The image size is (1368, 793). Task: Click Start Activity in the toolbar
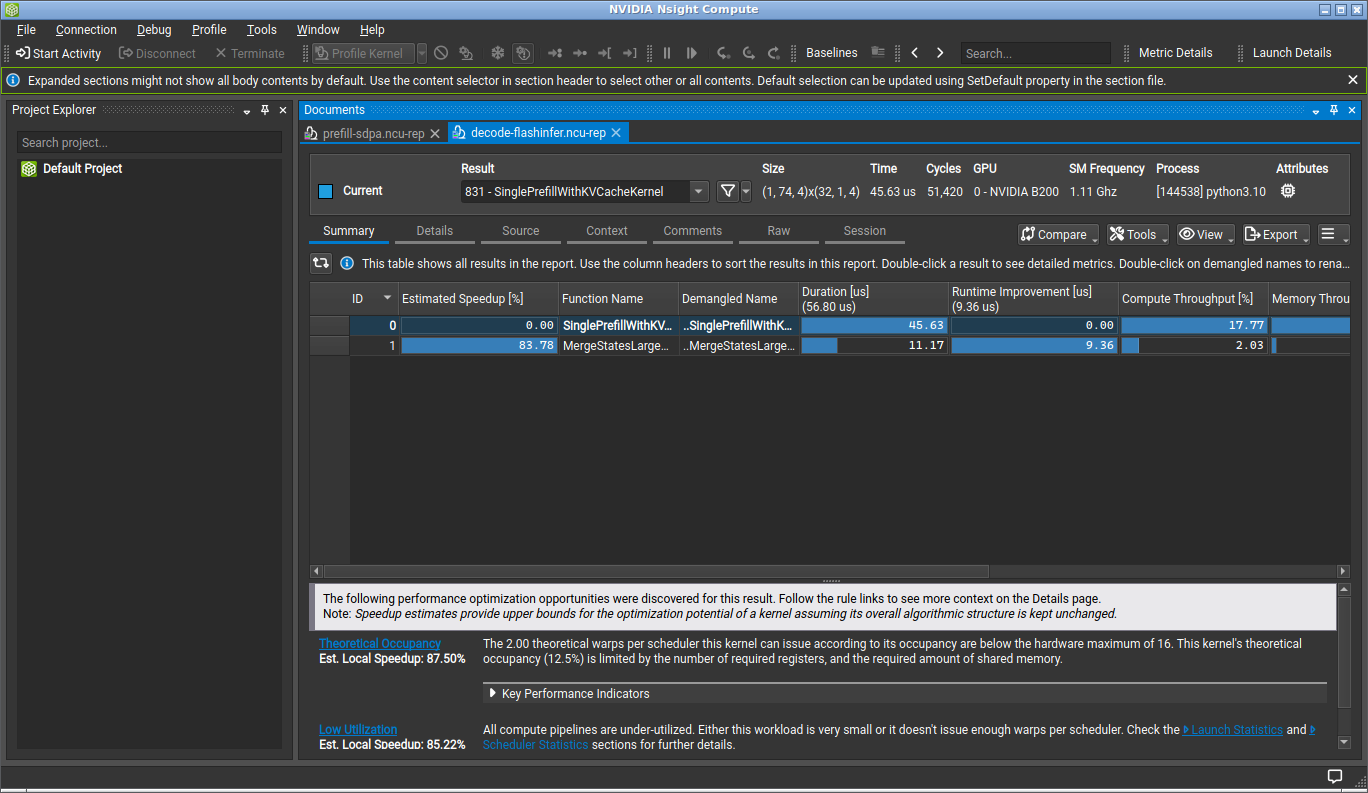[x=58, y=53]
